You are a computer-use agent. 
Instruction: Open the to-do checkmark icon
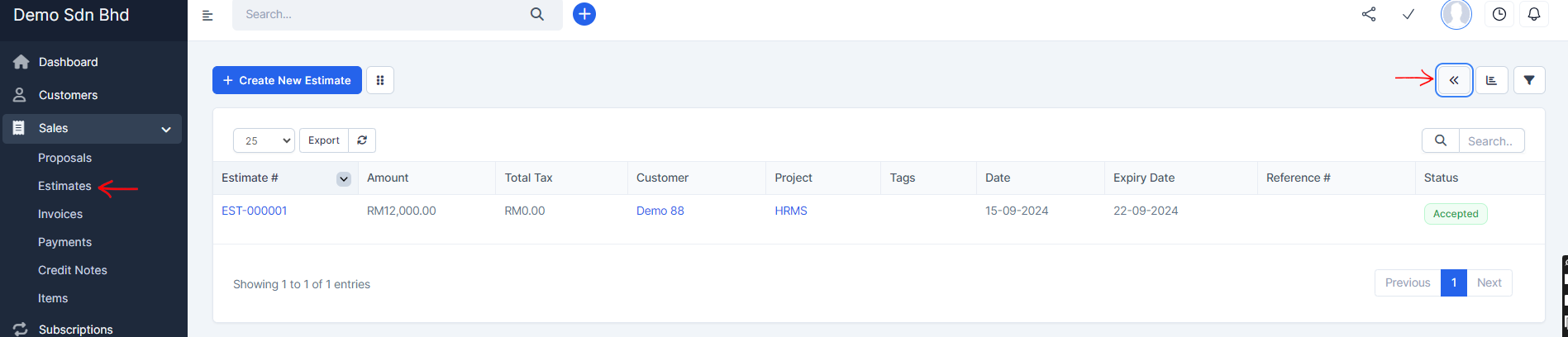1408,14
